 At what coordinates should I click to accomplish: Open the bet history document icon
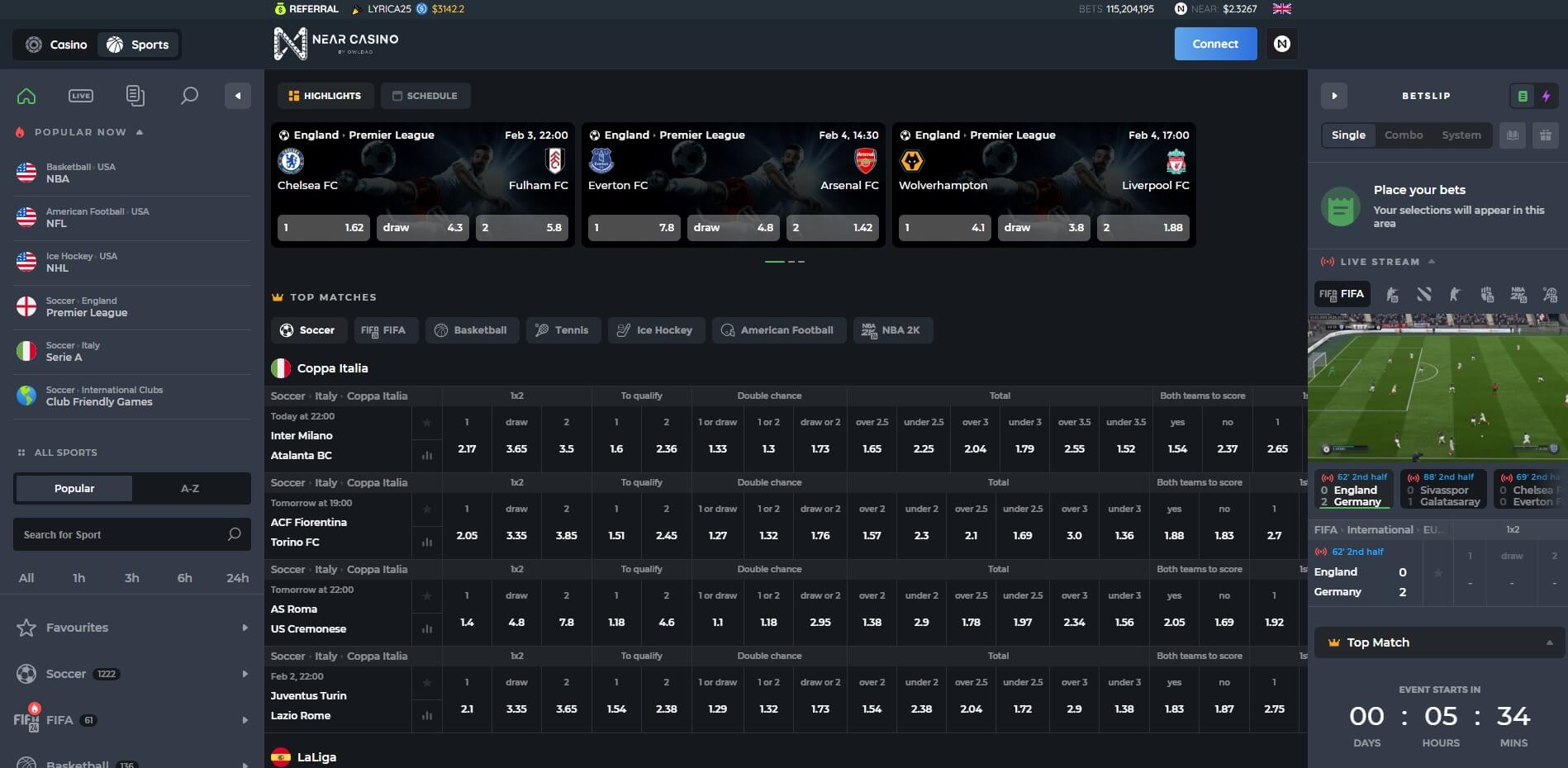point(135,96)
